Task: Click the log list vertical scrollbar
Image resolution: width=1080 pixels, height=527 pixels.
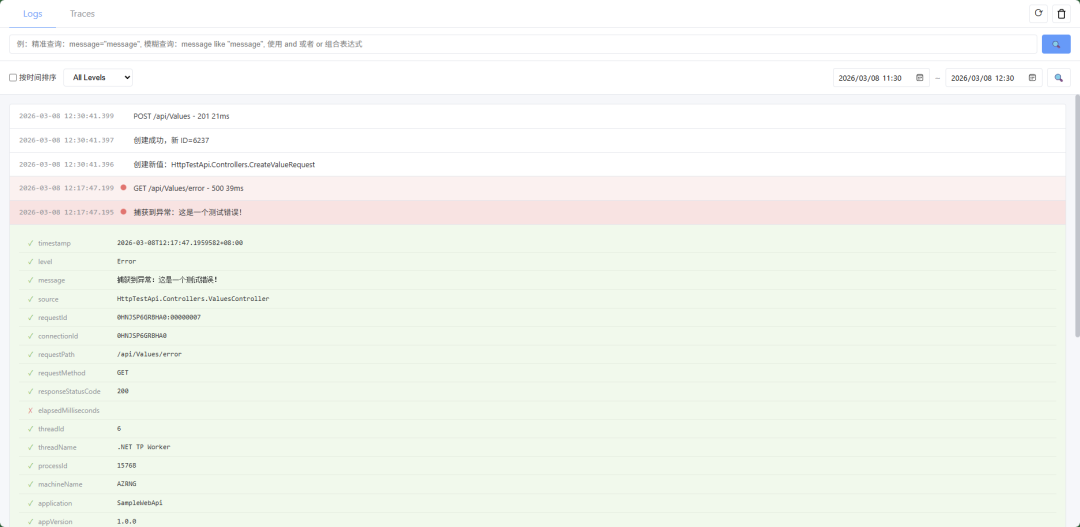Action: point(1075,218)
